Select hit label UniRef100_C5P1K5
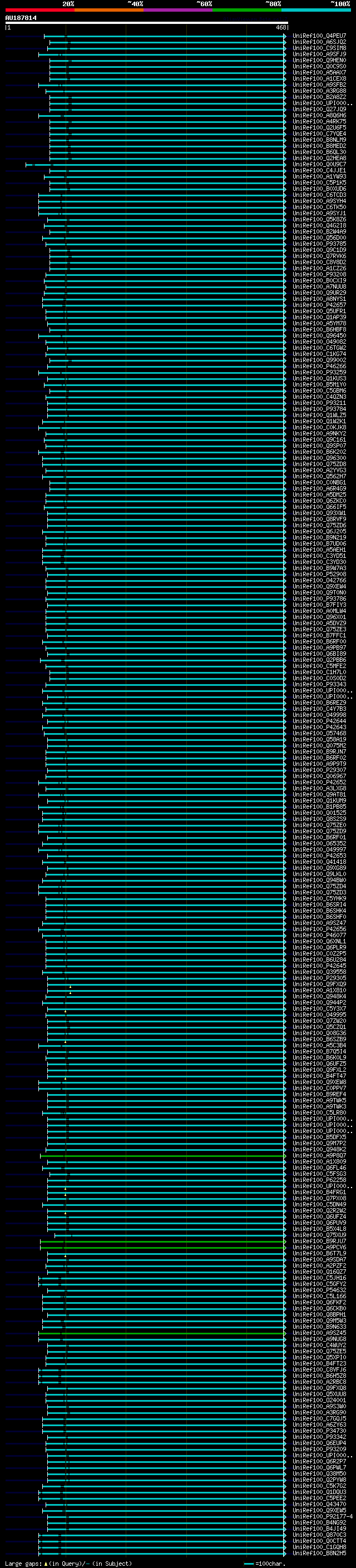The image size is (356, 1568). pos(319,182)
